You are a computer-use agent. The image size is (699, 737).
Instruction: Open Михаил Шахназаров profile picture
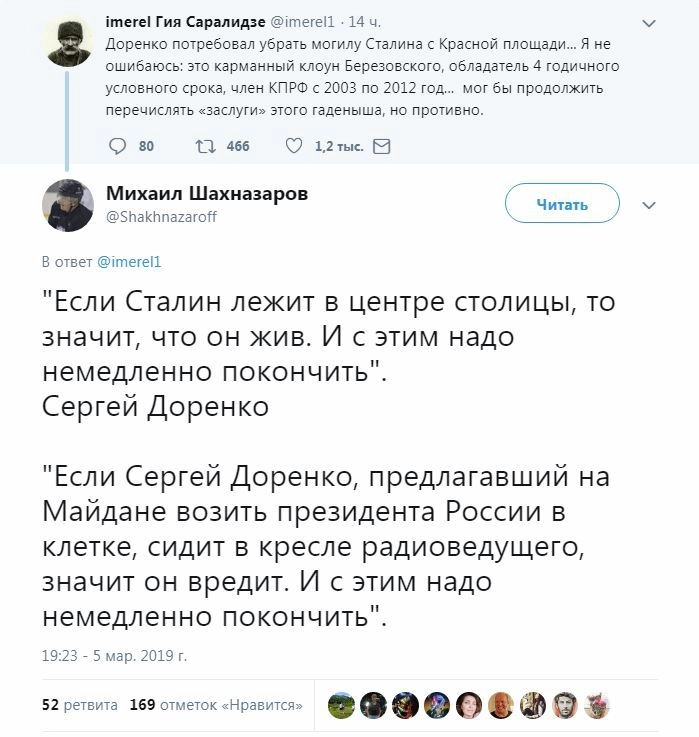click(67, 205)
